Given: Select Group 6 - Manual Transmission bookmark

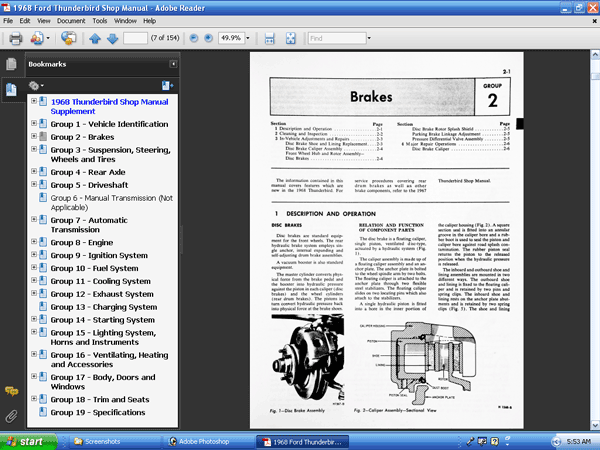Looking at the screenshot, I should tap(112, 203).
